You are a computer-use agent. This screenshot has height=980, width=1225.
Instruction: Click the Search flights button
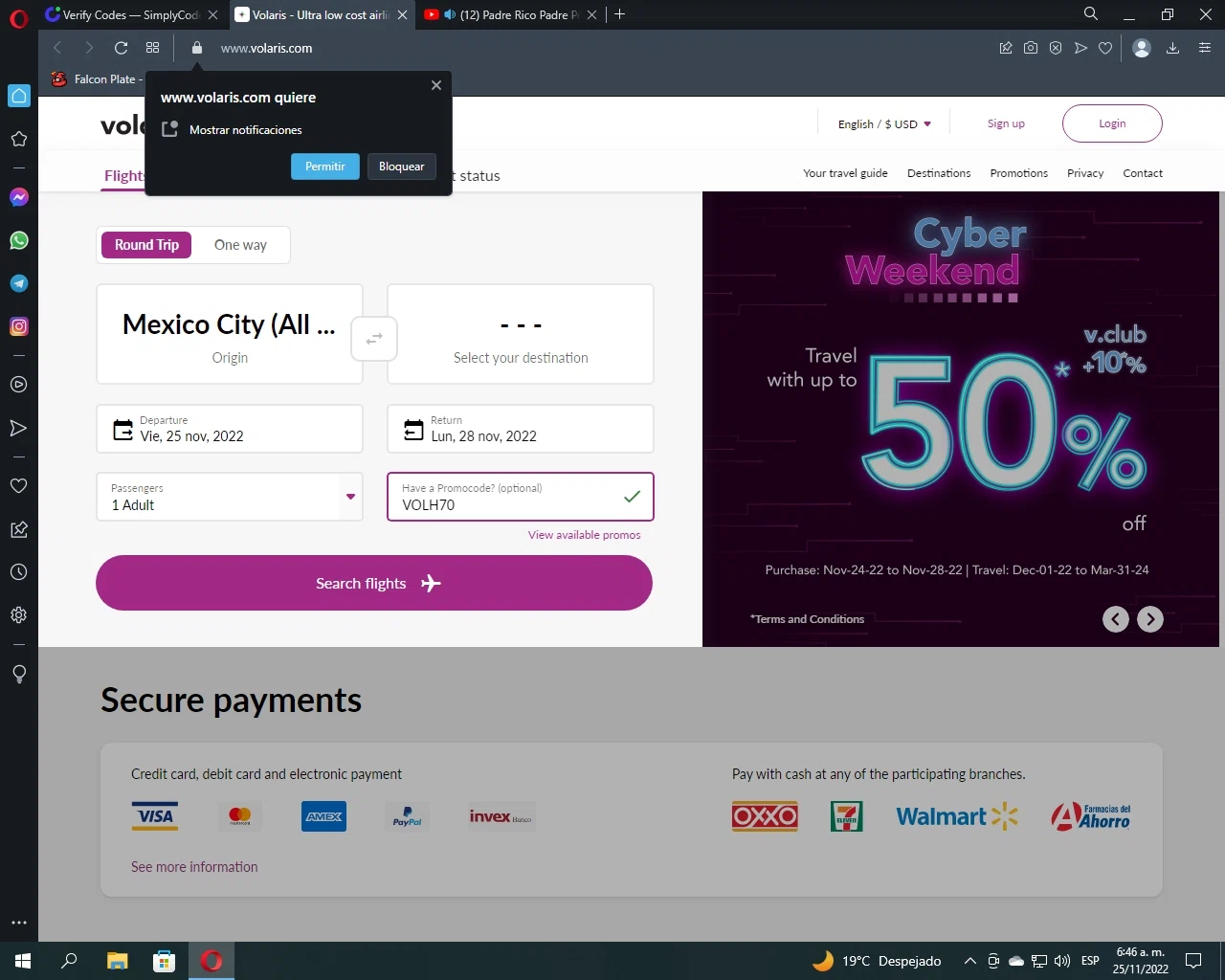click(374, 583)
